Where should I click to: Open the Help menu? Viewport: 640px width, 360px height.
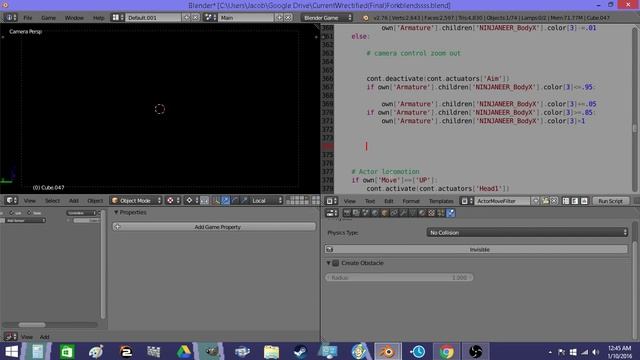(x=98, y=18)
